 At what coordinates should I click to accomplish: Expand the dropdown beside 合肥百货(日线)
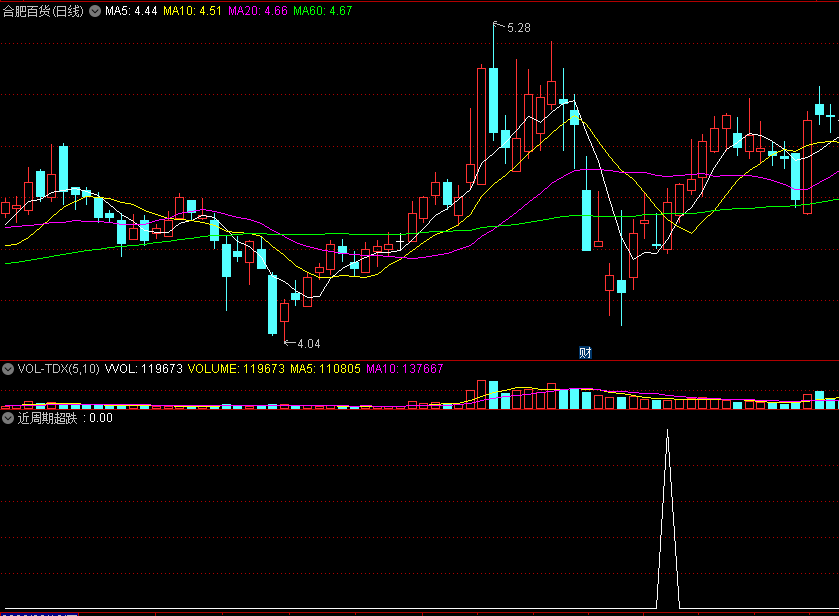(95, 11)
